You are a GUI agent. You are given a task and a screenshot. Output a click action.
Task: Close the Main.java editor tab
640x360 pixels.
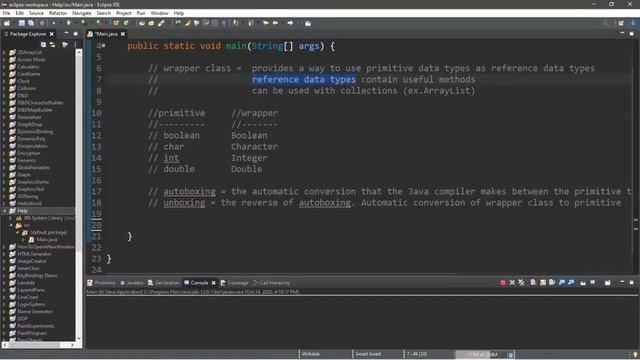pos(122,34)
